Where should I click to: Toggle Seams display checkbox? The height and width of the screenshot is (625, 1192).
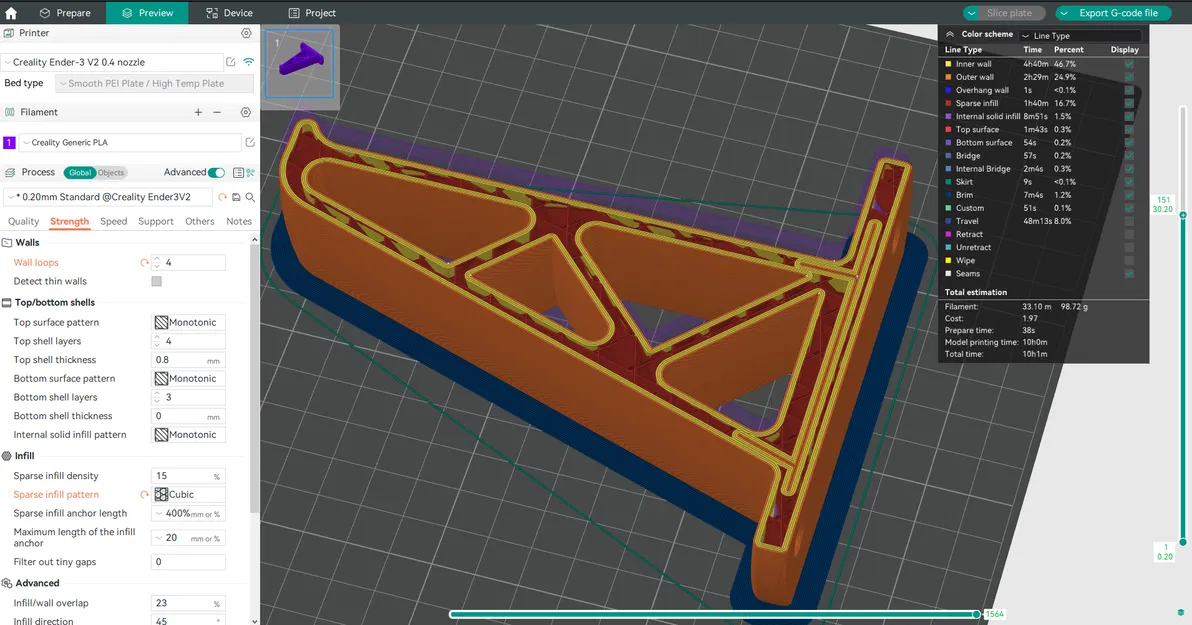coord(1129,274)
